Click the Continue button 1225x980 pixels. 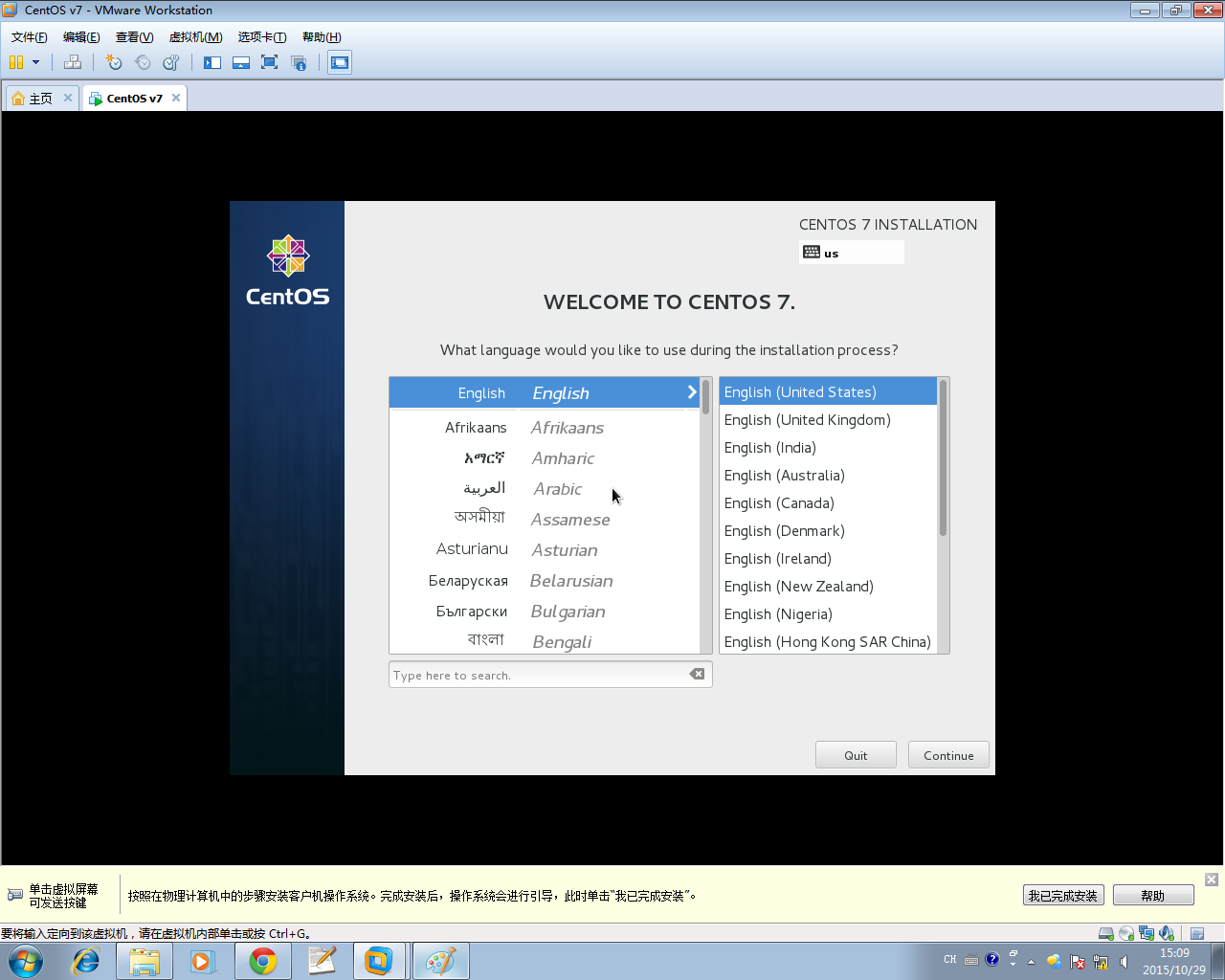click(x=948, y=755)
